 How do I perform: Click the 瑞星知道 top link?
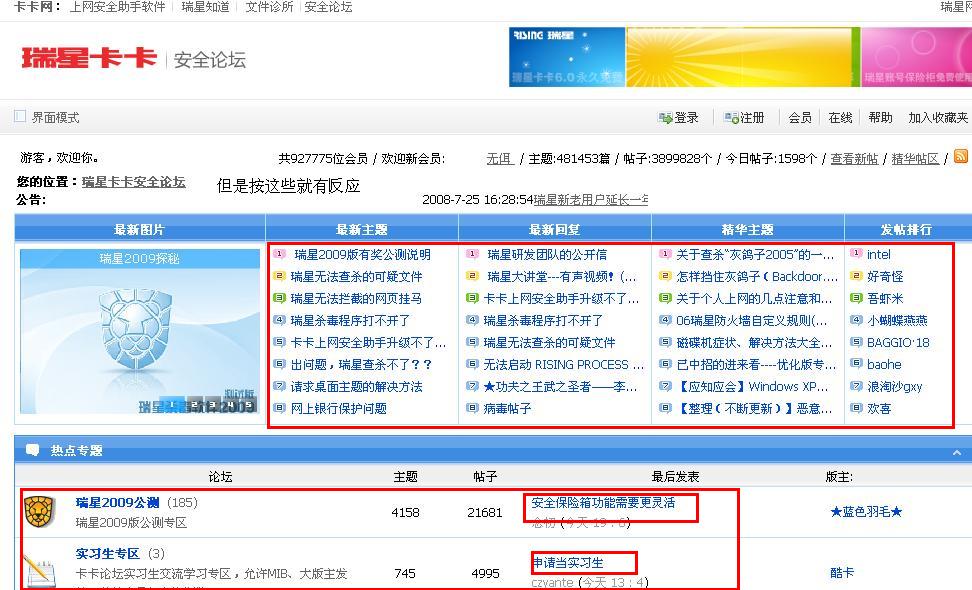point(205,7)
